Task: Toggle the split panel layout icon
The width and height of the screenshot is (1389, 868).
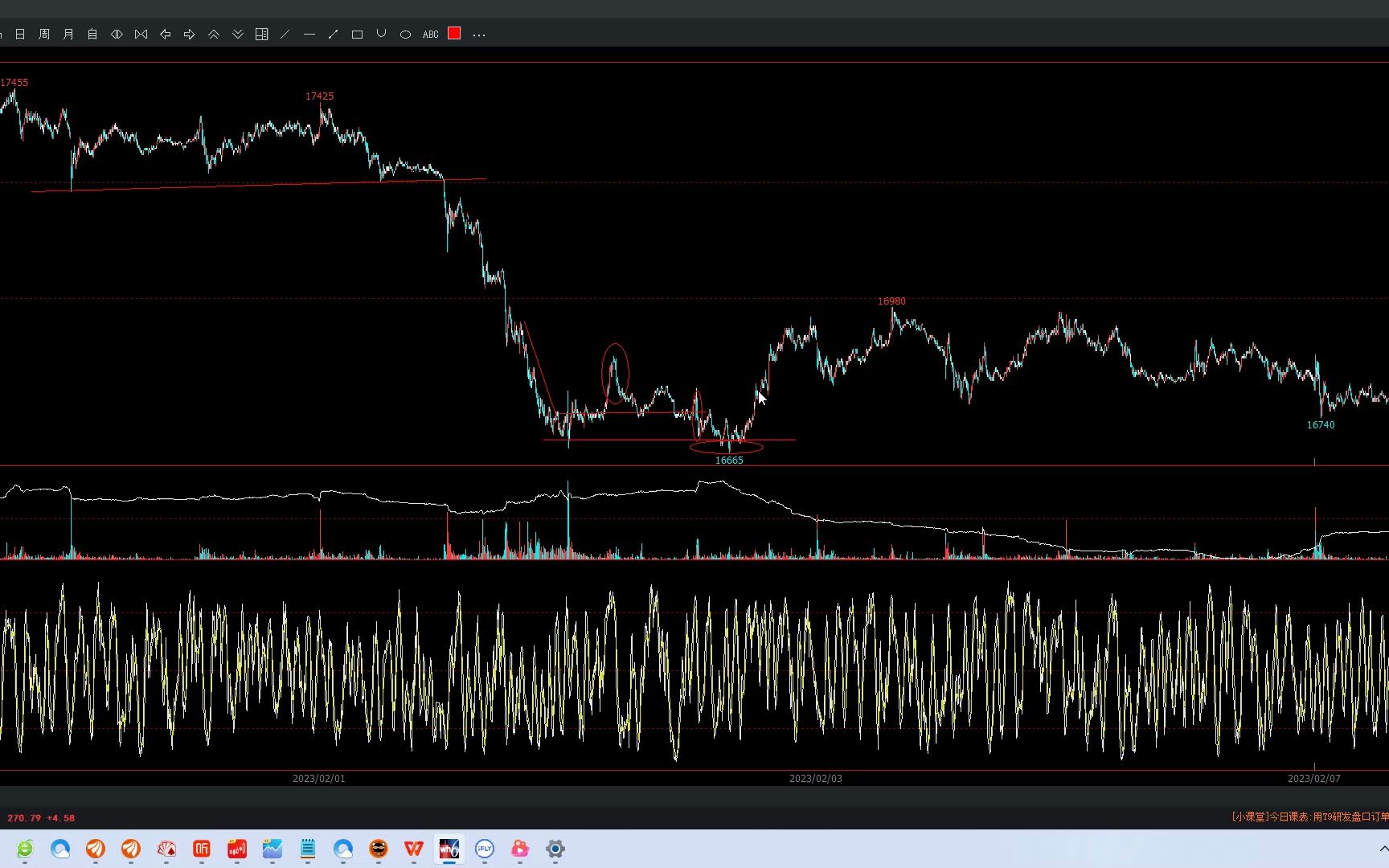Action: (x=261, y=35)
